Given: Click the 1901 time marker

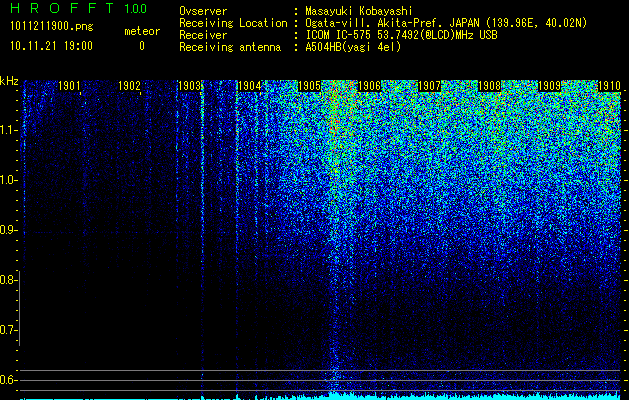Looking at the screenshot, I should click(69, 86).
